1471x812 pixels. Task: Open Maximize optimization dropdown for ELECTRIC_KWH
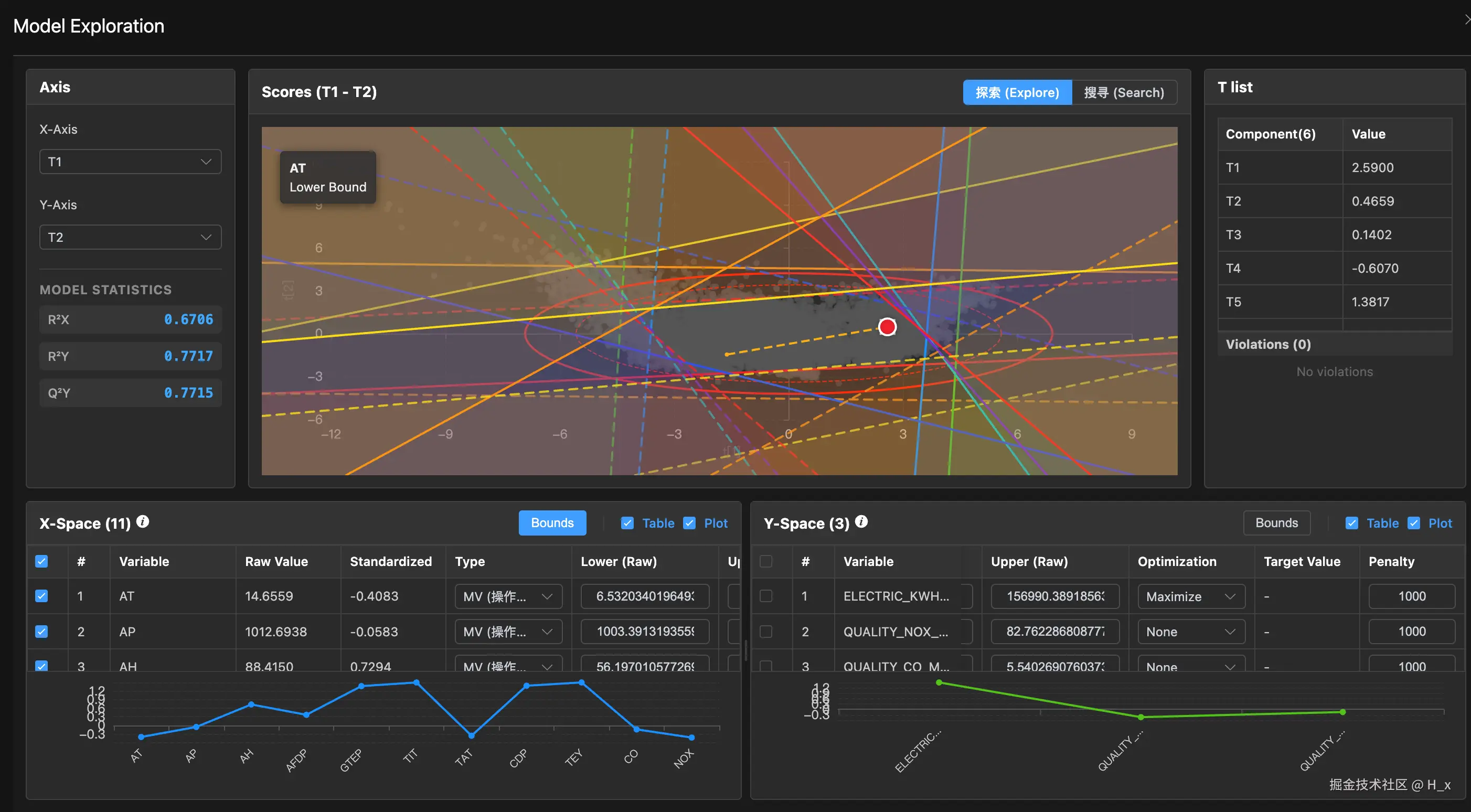[x=1191, y=597]
